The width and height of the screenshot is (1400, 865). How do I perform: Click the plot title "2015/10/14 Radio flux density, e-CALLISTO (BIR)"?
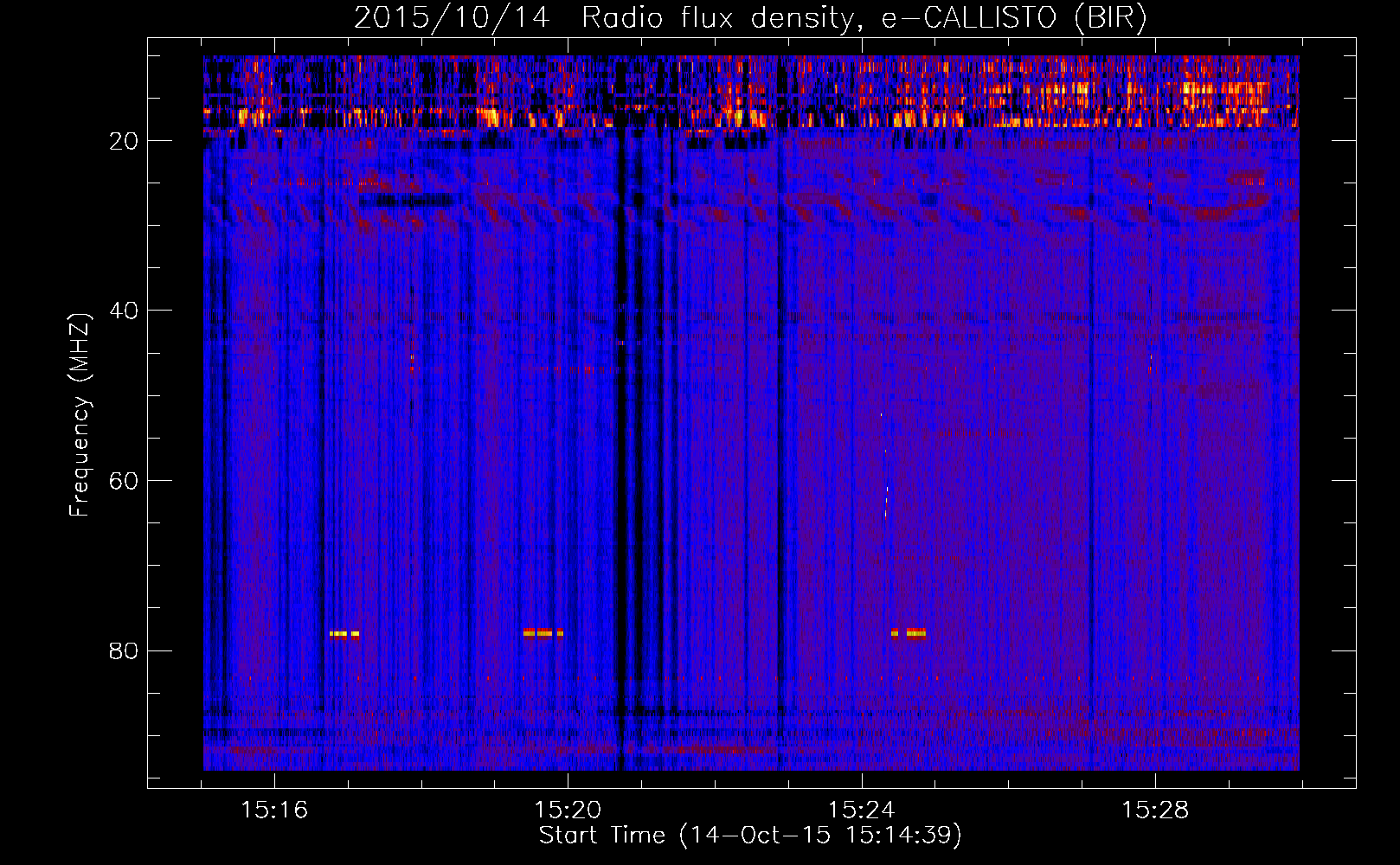[x=750, y=18]
